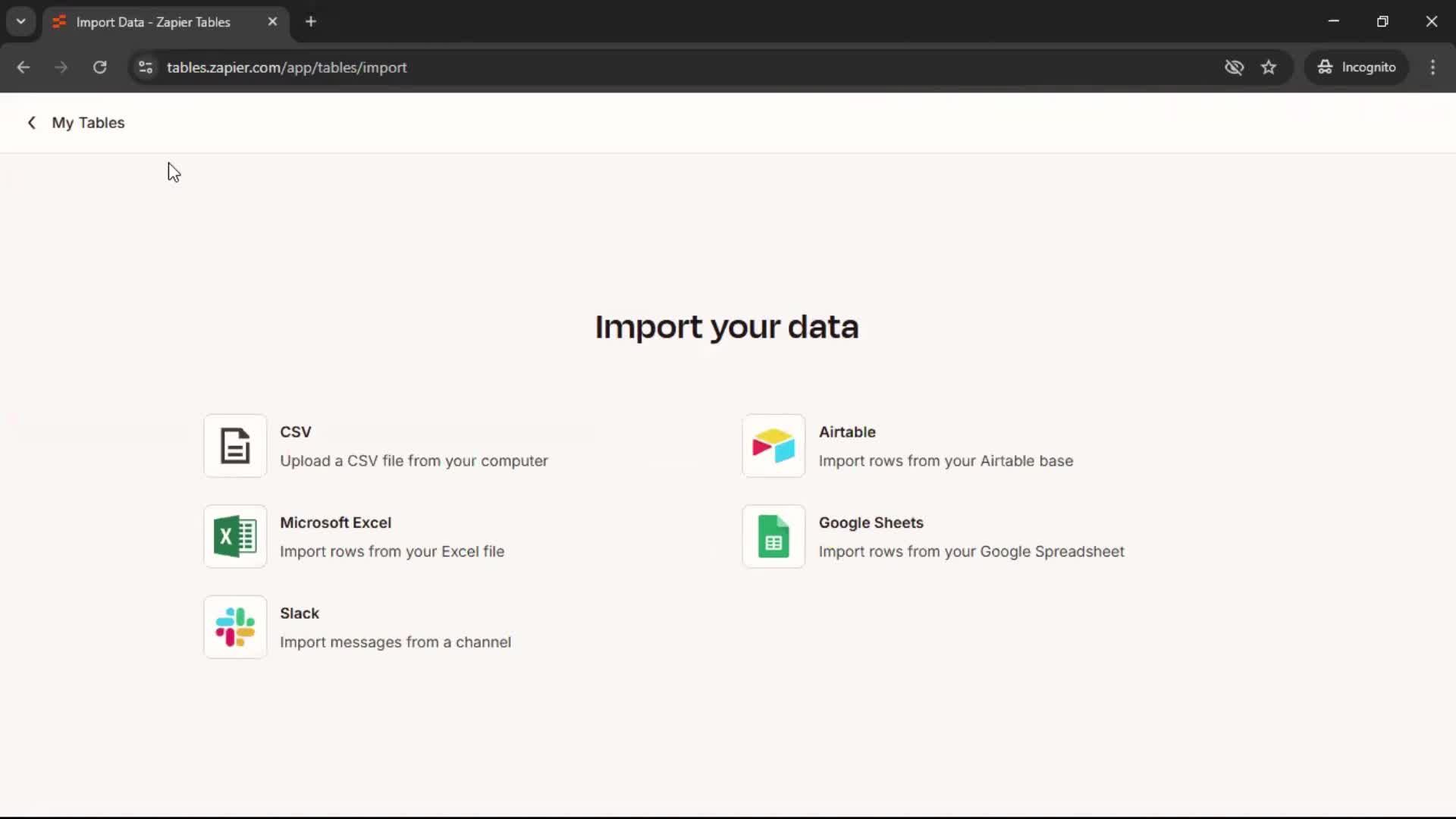
Task: Select 'Import rows from your Excel file'
Action: click(x=392, y=551)
